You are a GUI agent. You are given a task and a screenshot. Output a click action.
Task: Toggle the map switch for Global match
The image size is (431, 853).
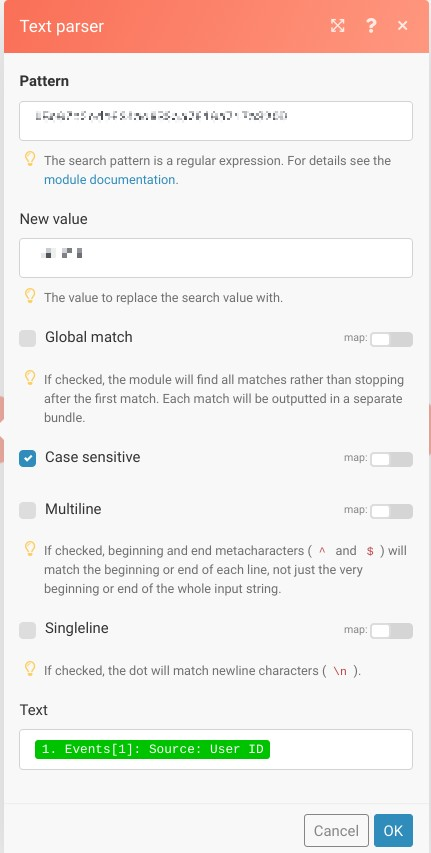pyautogui.click(x=391, y=339)
